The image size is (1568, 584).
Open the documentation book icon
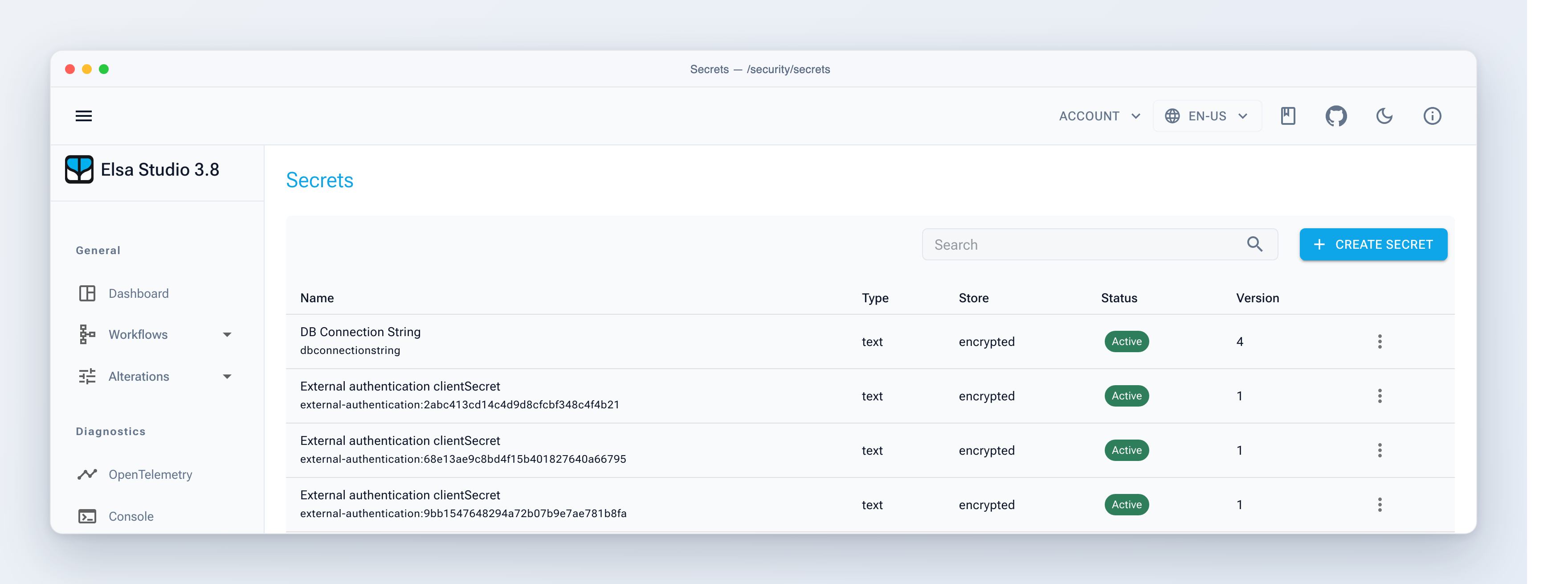click(x=1288, y=116)
